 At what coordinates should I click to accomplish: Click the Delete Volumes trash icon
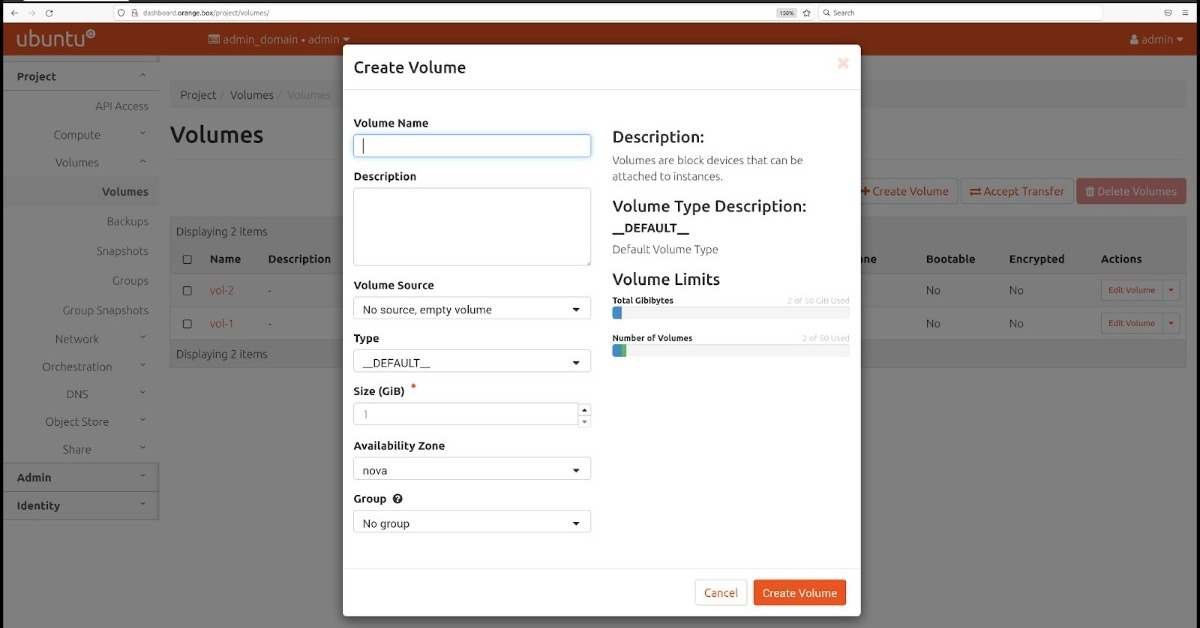point(1088,191)
